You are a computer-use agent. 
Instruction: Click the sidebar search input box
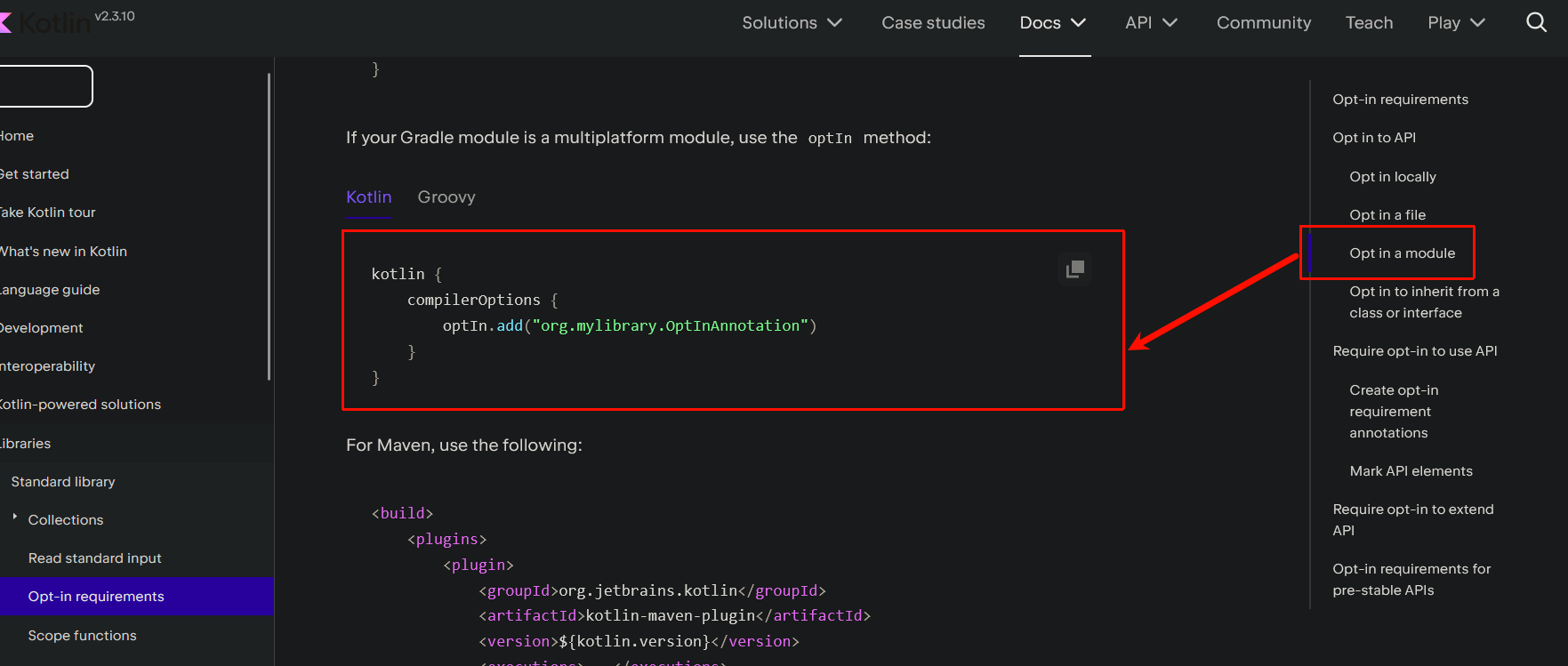(x=44, y=86)
